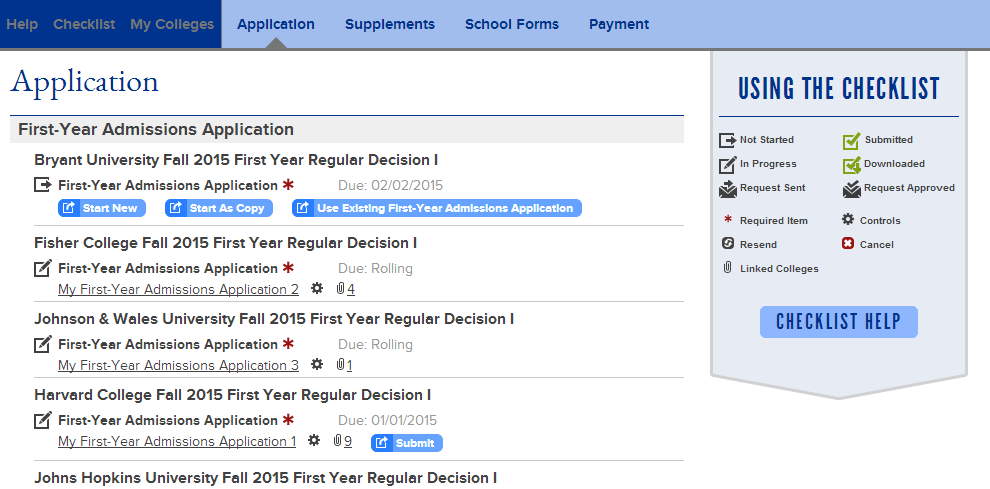Open My Colleges in top navigation

pyautogui.click(x=172, y=24)
